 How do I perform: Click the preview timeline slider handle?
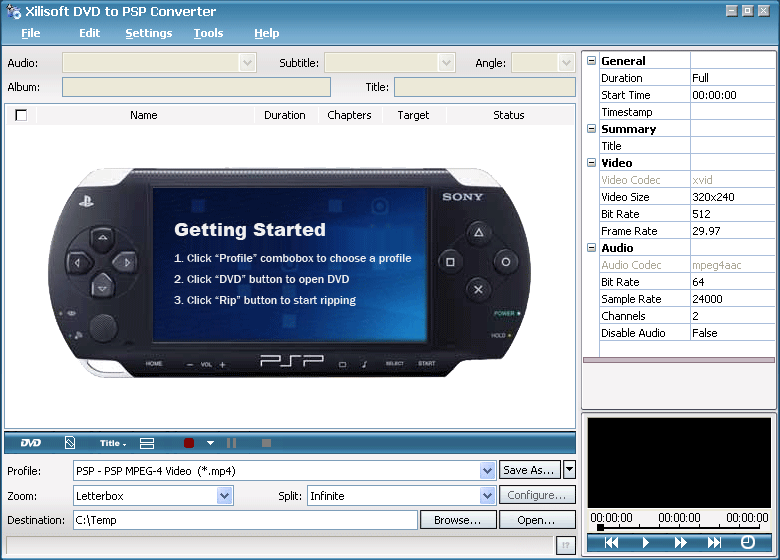(x=600, y=527)
